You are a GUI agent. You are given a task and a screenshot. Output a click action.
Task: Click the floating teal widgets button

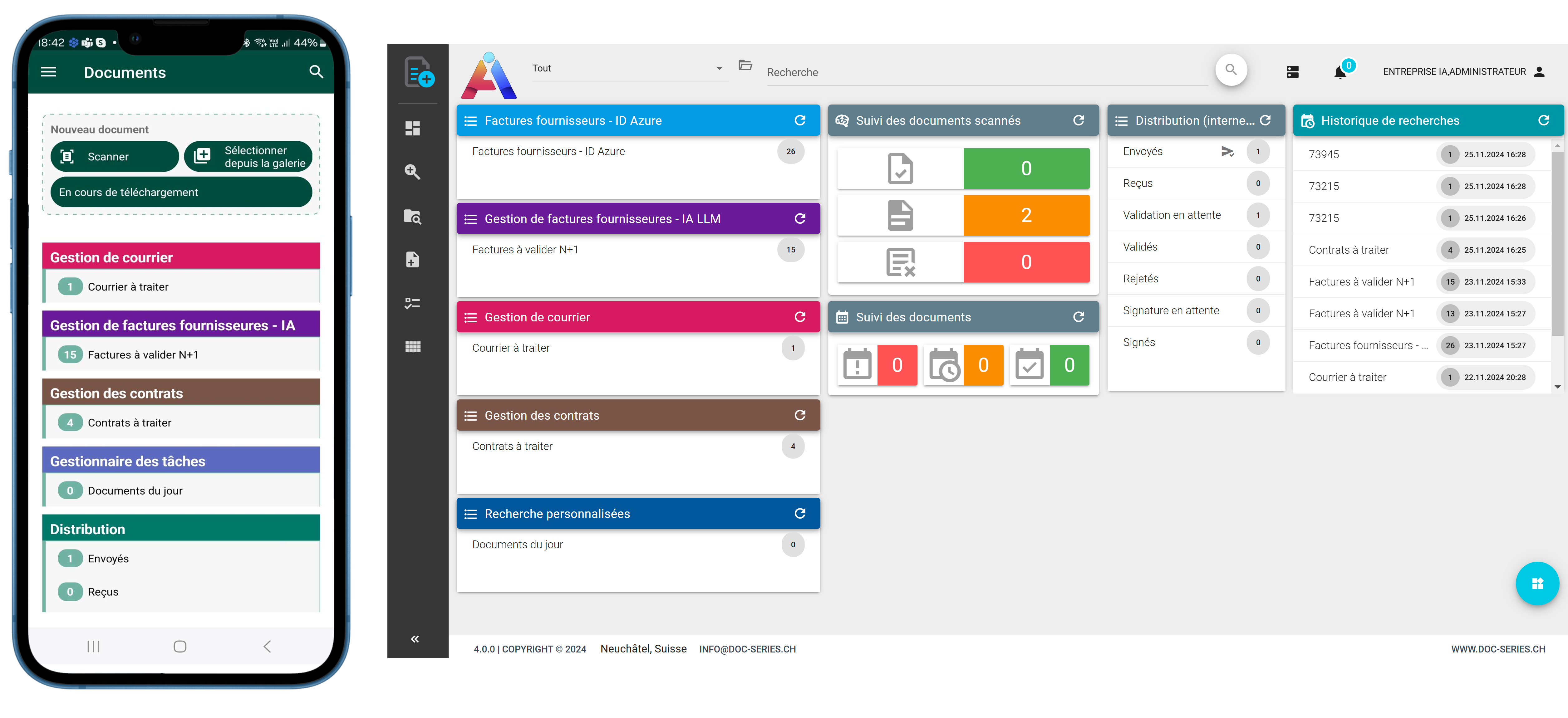(1537, 584)
